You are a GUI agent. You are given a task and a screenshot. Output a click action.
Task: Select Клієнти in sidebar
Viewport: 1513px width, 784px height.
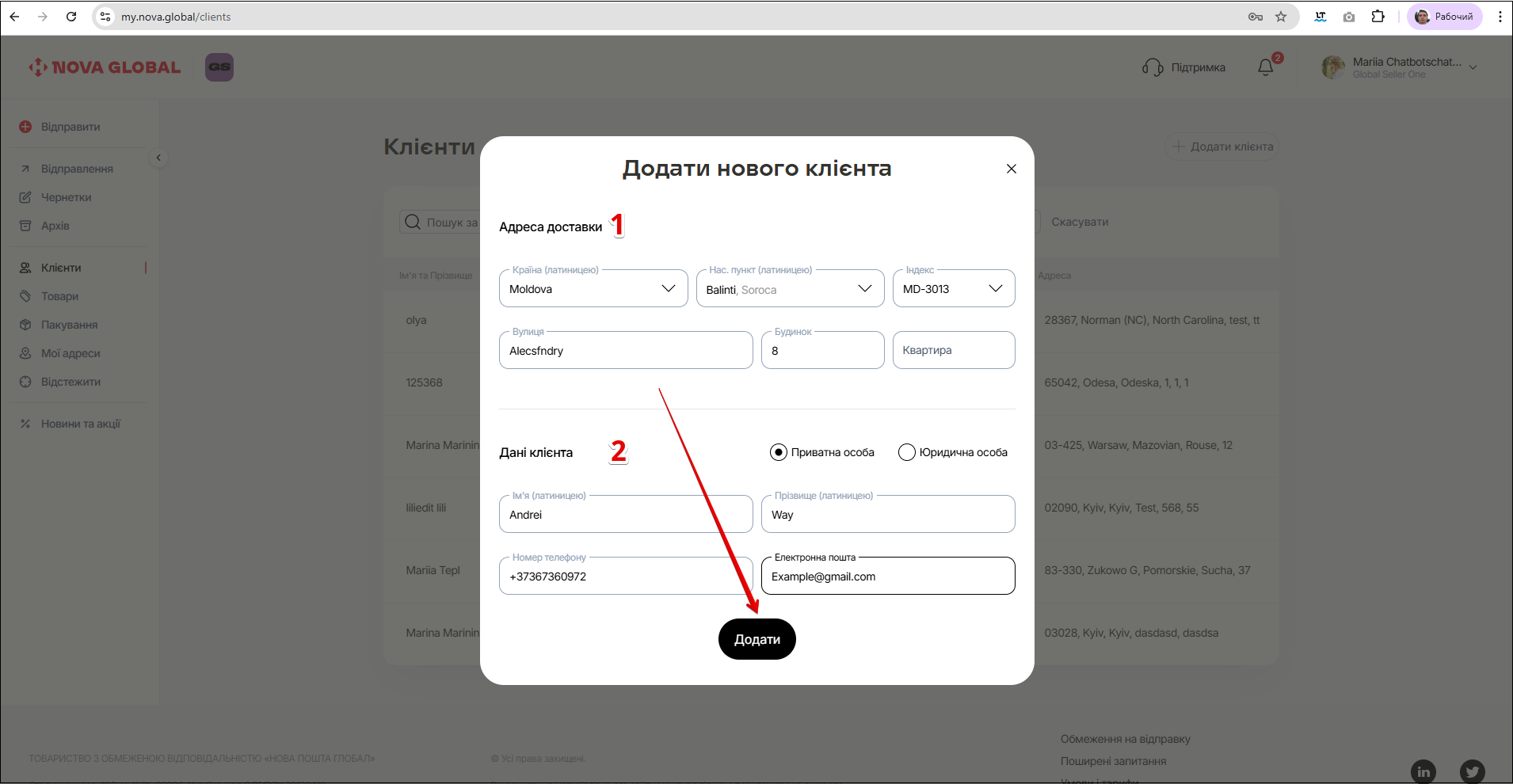61,268
